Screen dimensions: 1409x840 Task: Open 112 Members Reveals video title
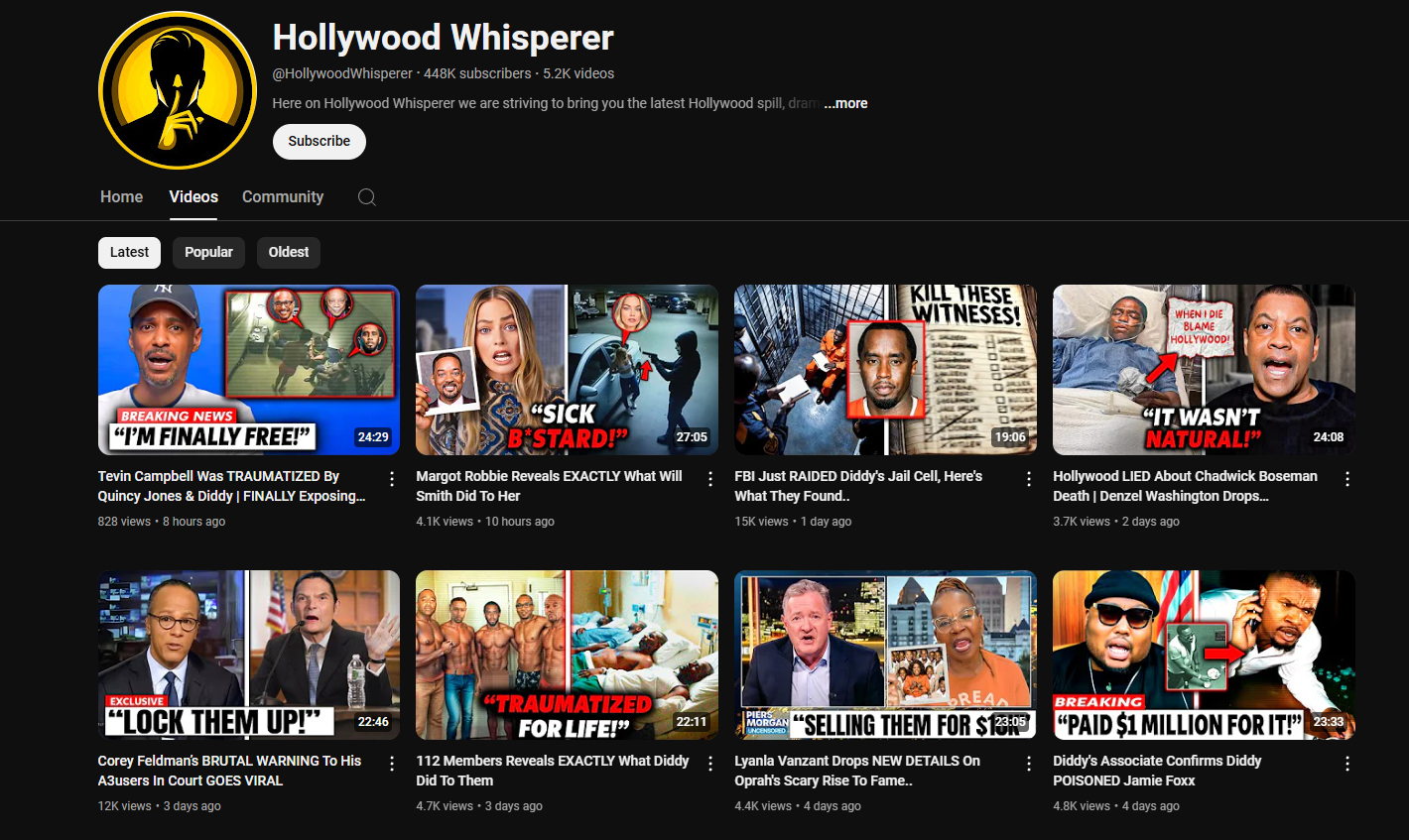(553, 771)
